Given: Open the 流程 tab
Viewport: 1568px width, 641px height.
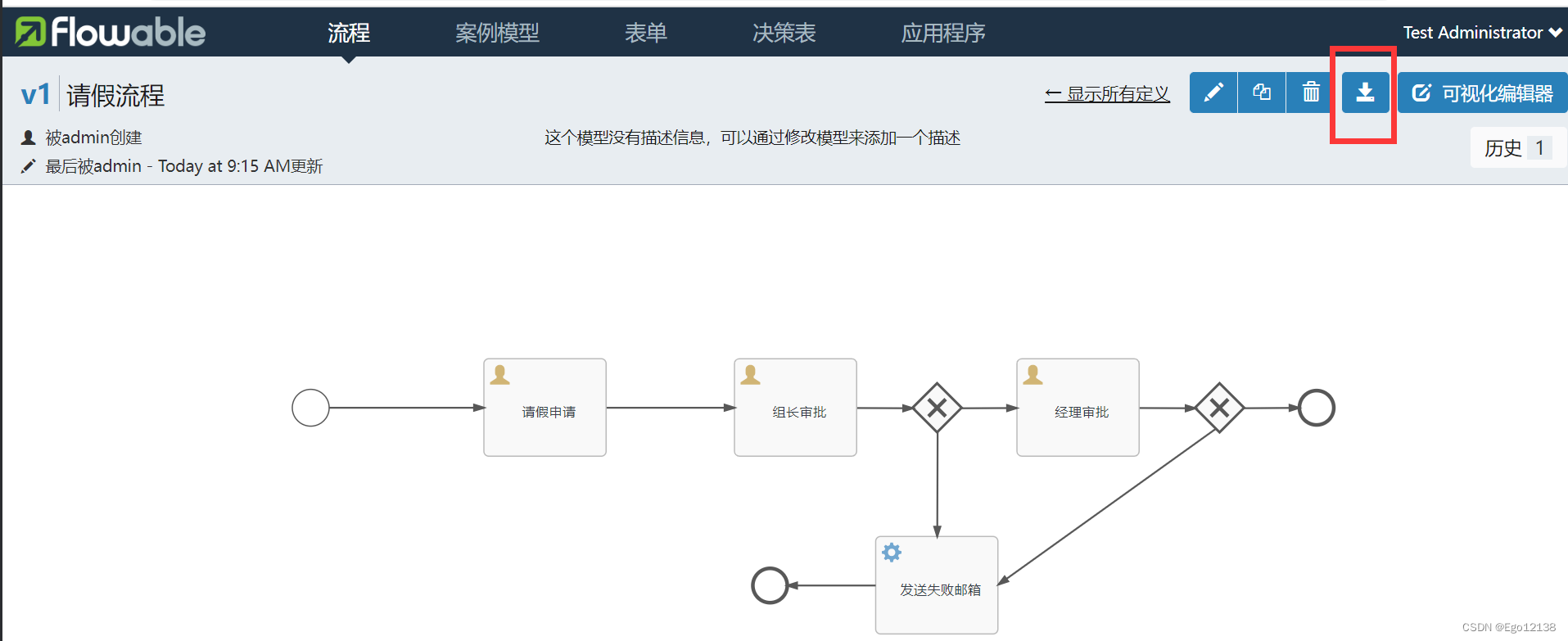Looking at the screenshot, I should pos(349,33).
